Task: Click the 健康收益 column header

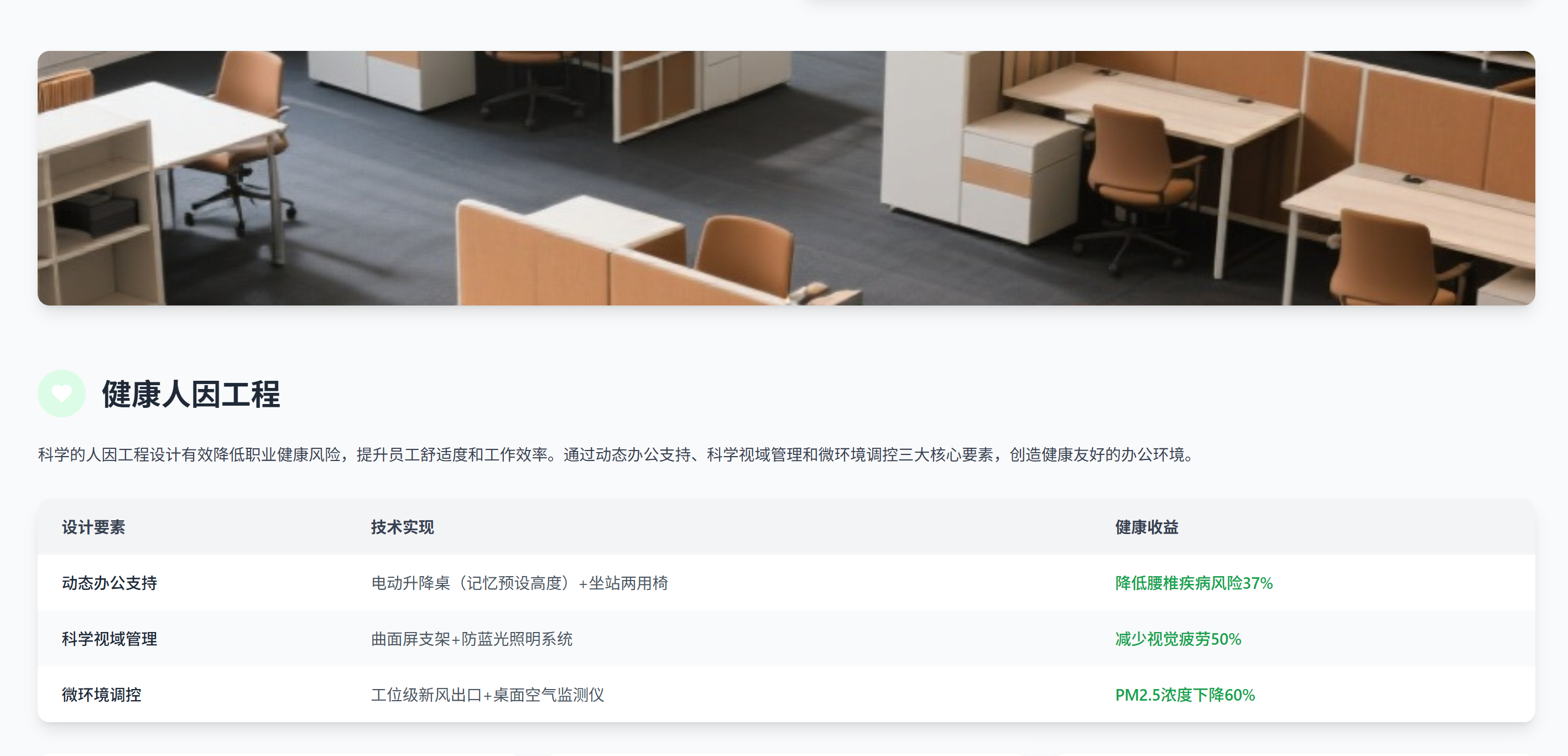Action: coord(1147,527)
